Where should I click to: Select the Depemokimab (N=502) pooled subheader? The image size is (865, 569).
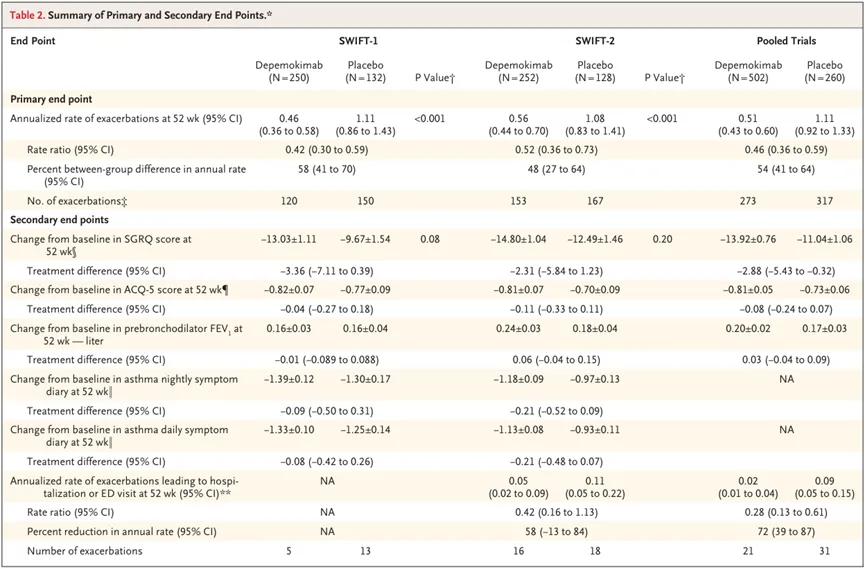[747, 71]
